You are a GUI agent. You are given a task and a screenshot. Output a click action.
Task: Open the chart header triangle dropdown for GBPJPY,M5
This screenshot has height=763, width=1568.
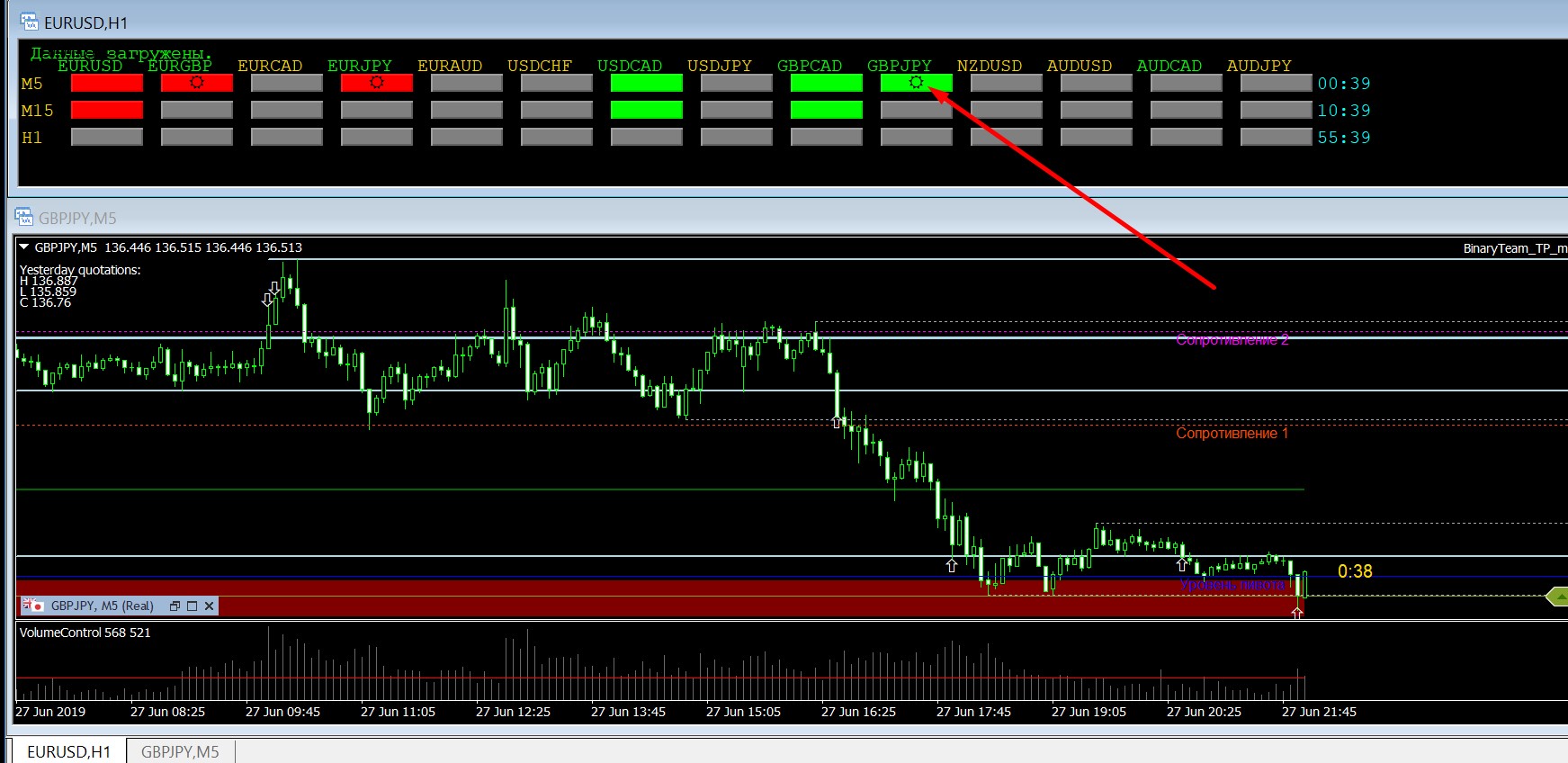coord(24,247)
